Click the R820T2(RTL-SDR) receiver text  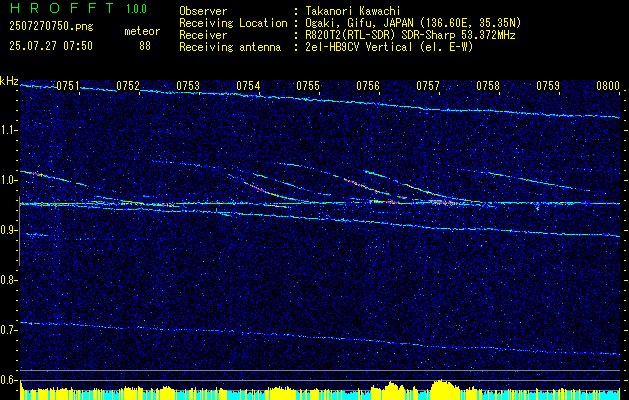click(409, 35)
